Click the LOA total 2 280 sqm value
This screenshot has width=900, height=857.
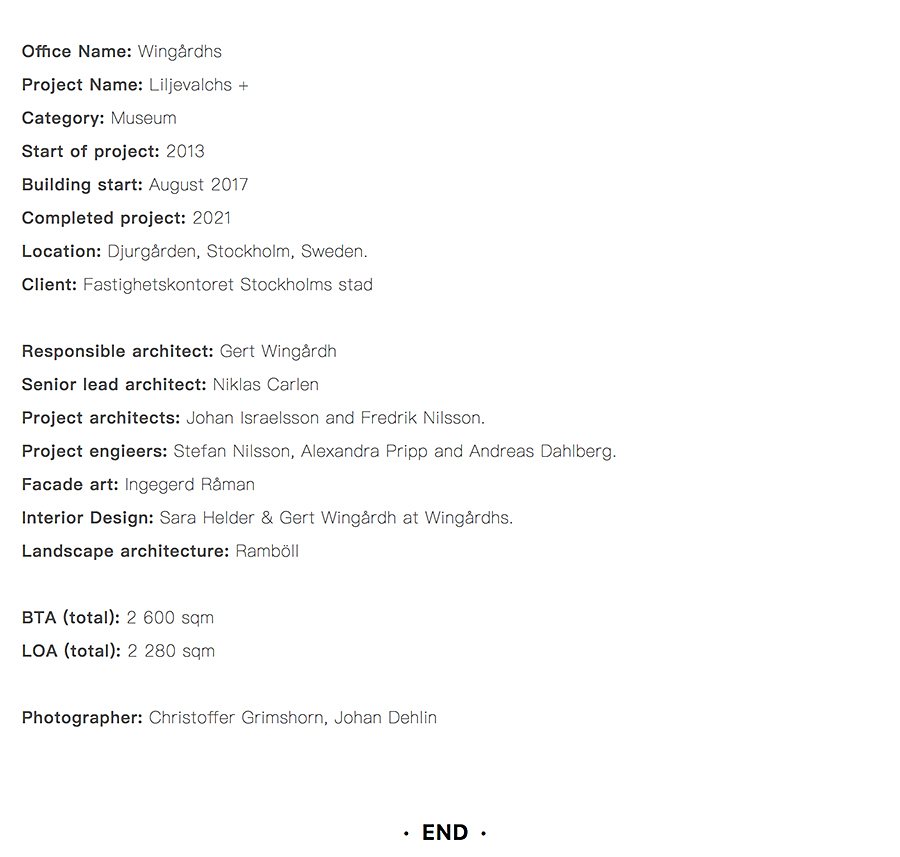click(x=171, y=651)
